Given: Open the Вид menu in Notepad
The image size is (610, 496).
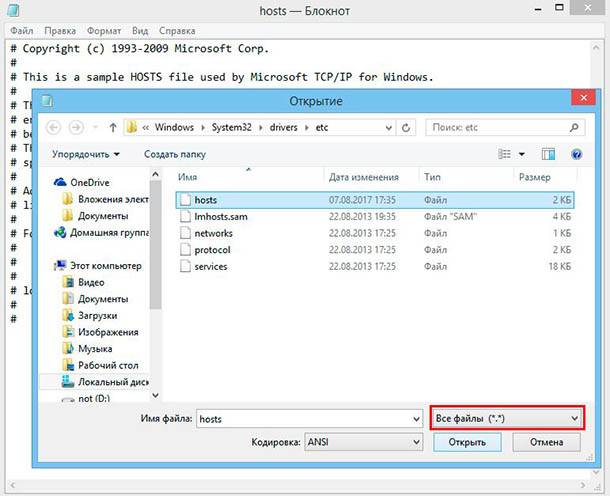Looking at the screenshot, I should (140, 31).
